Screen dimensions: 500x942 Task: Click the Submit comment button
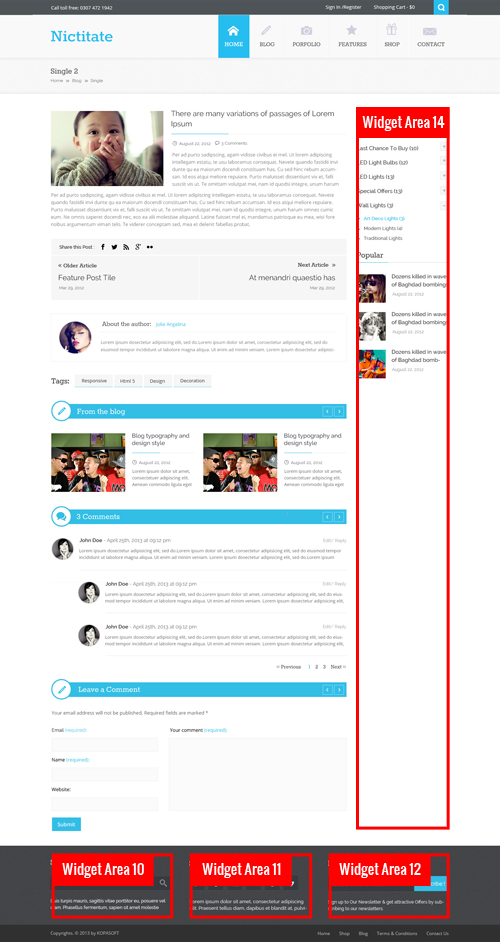[66, 824]
